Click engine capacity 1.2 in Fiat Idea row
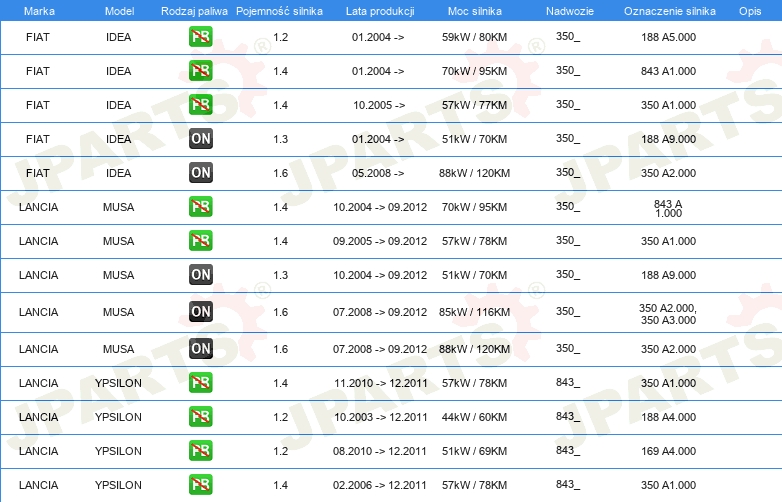The width and height of the screenshot is (782, 502). coord(281,37)
